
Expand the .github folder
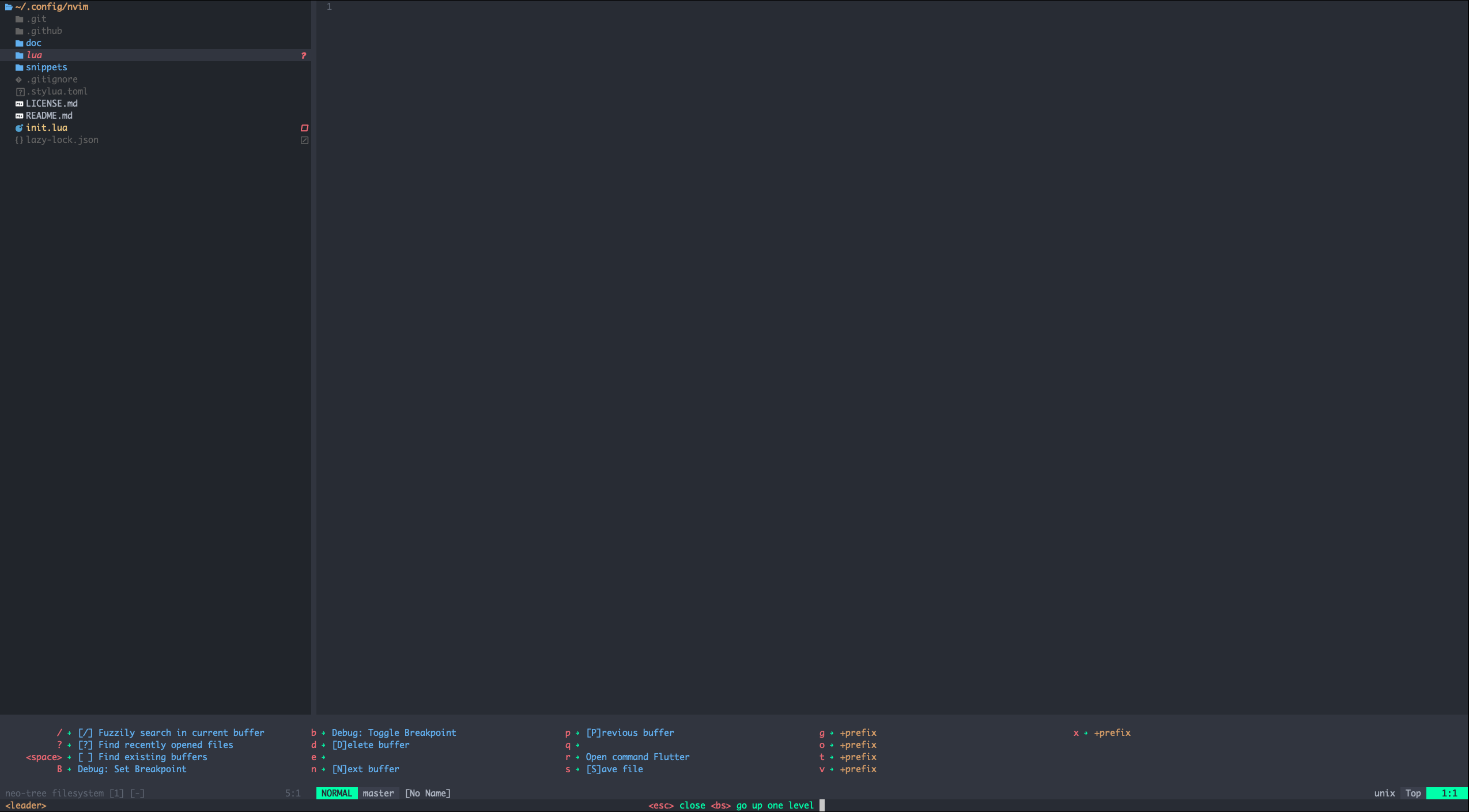(x=44, y=31)
